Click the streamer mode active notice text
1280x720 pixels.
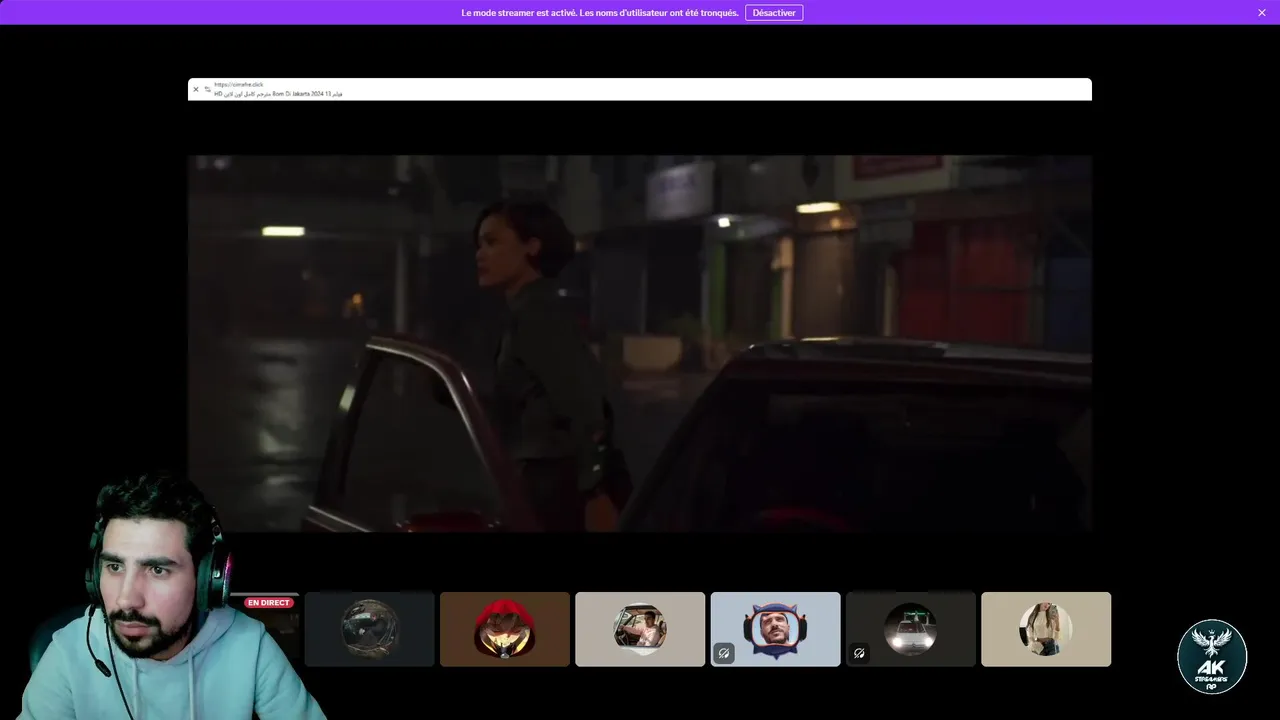600,13
